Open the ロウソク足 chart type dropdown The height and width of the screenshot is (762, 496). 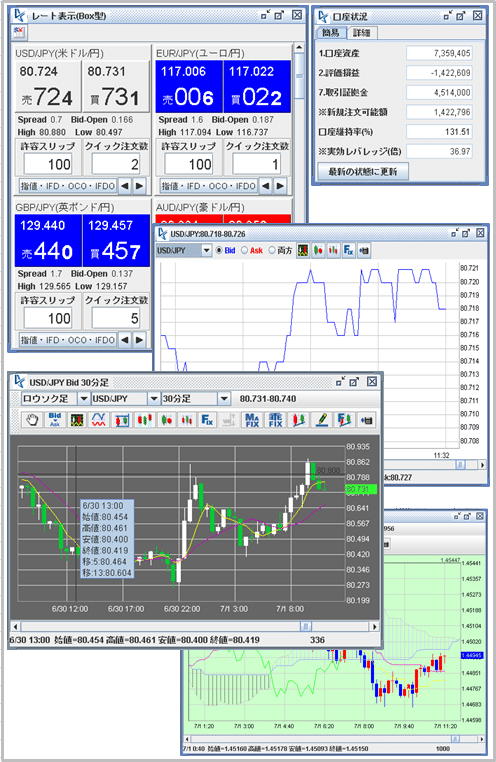pyautogui.click(x=84, y=398)
